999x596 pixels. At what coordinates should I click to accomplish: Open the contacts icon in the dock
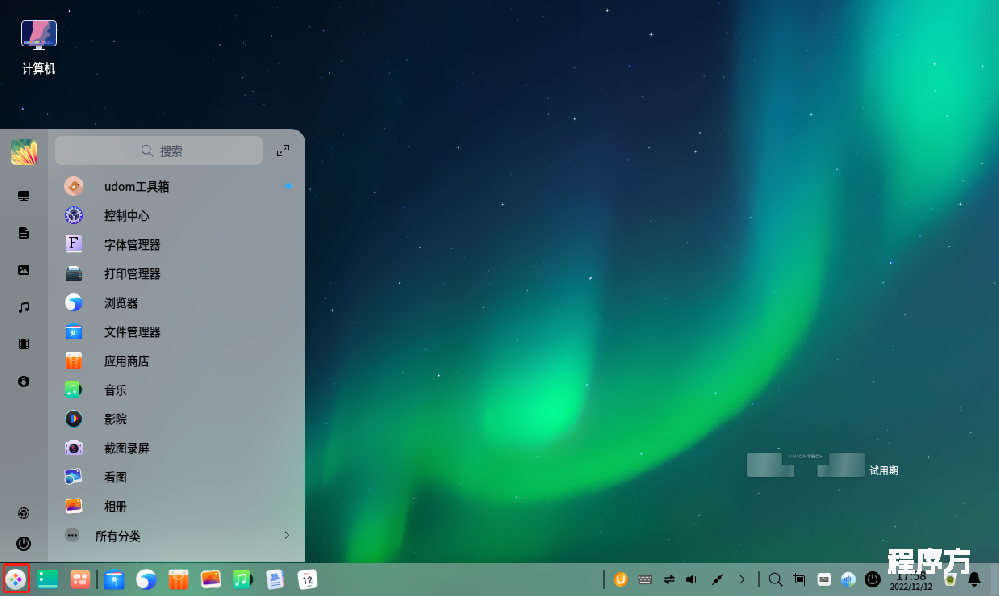tap(275, 579)
